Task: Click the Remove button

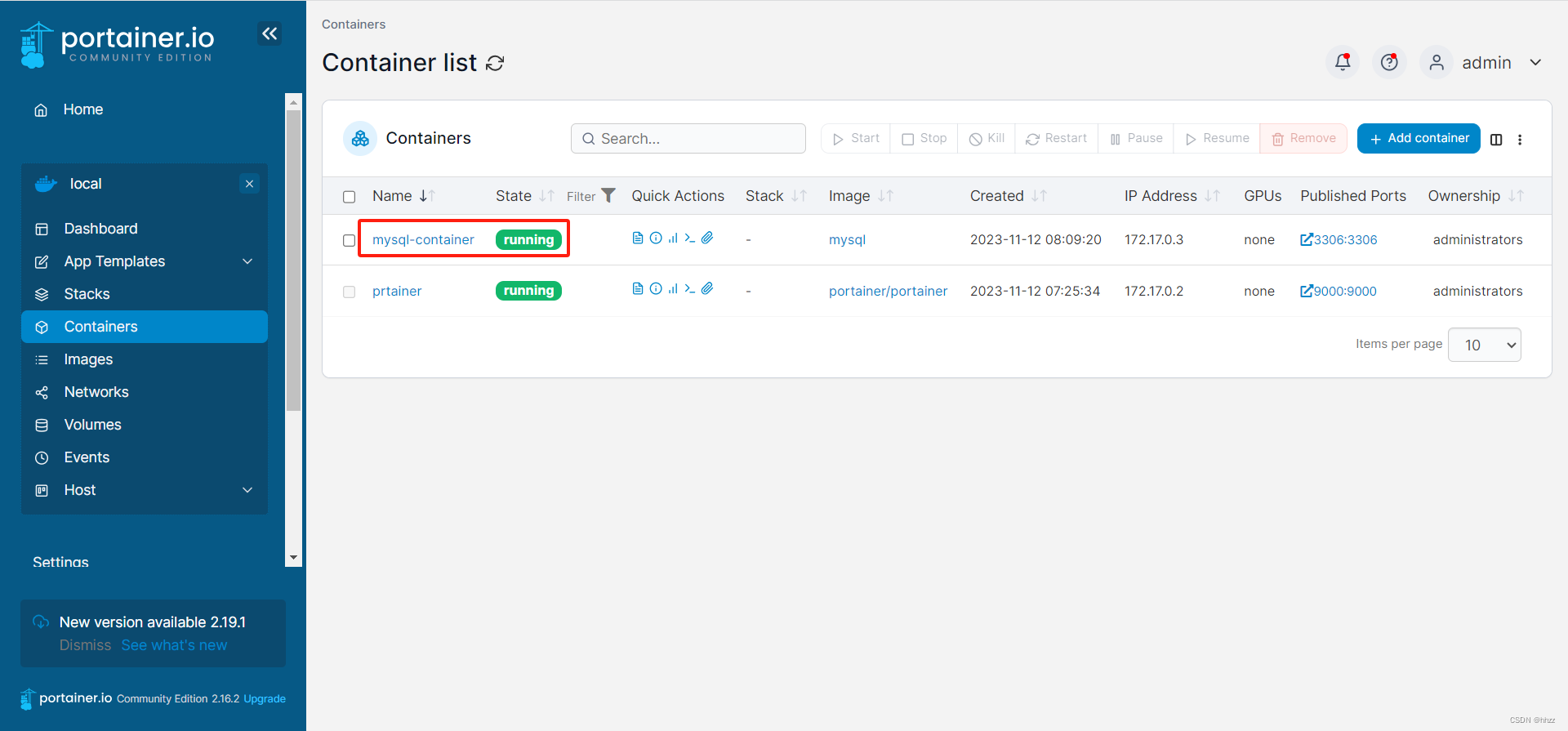Action: click(1303, 138)
